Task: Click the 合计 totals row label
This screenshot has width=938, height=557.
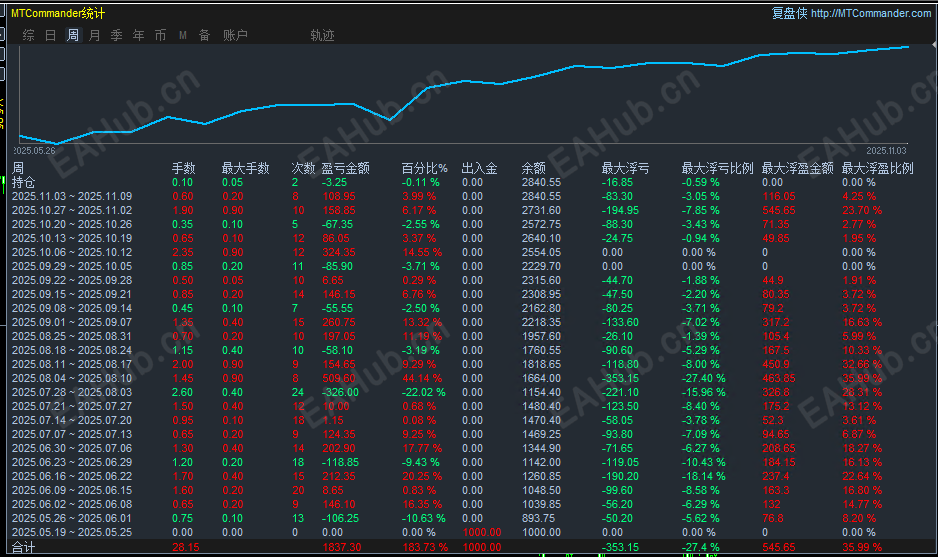Action: coord(23,547)
